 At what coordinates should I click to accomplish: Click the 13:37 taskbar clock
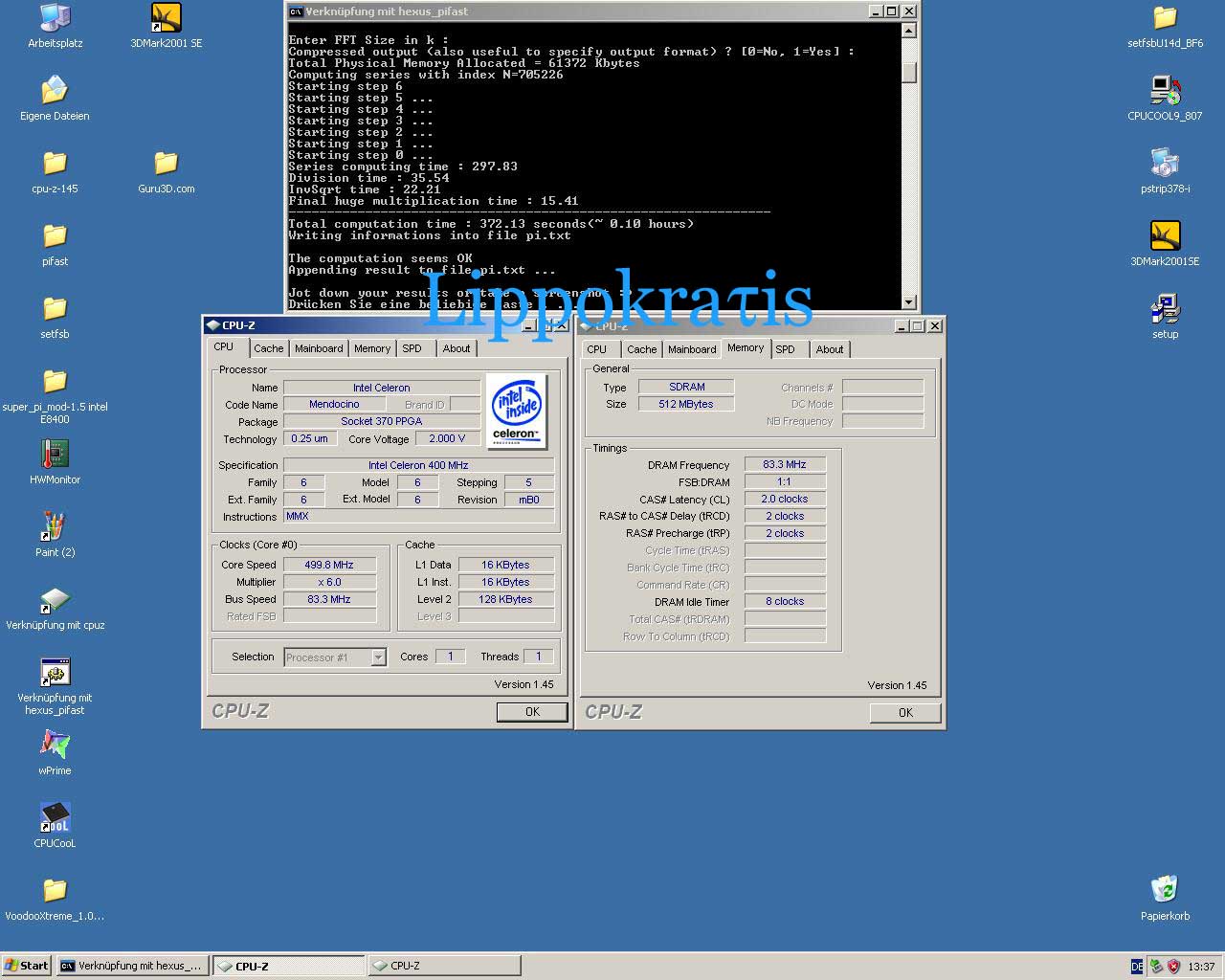tap(1201, 967)
